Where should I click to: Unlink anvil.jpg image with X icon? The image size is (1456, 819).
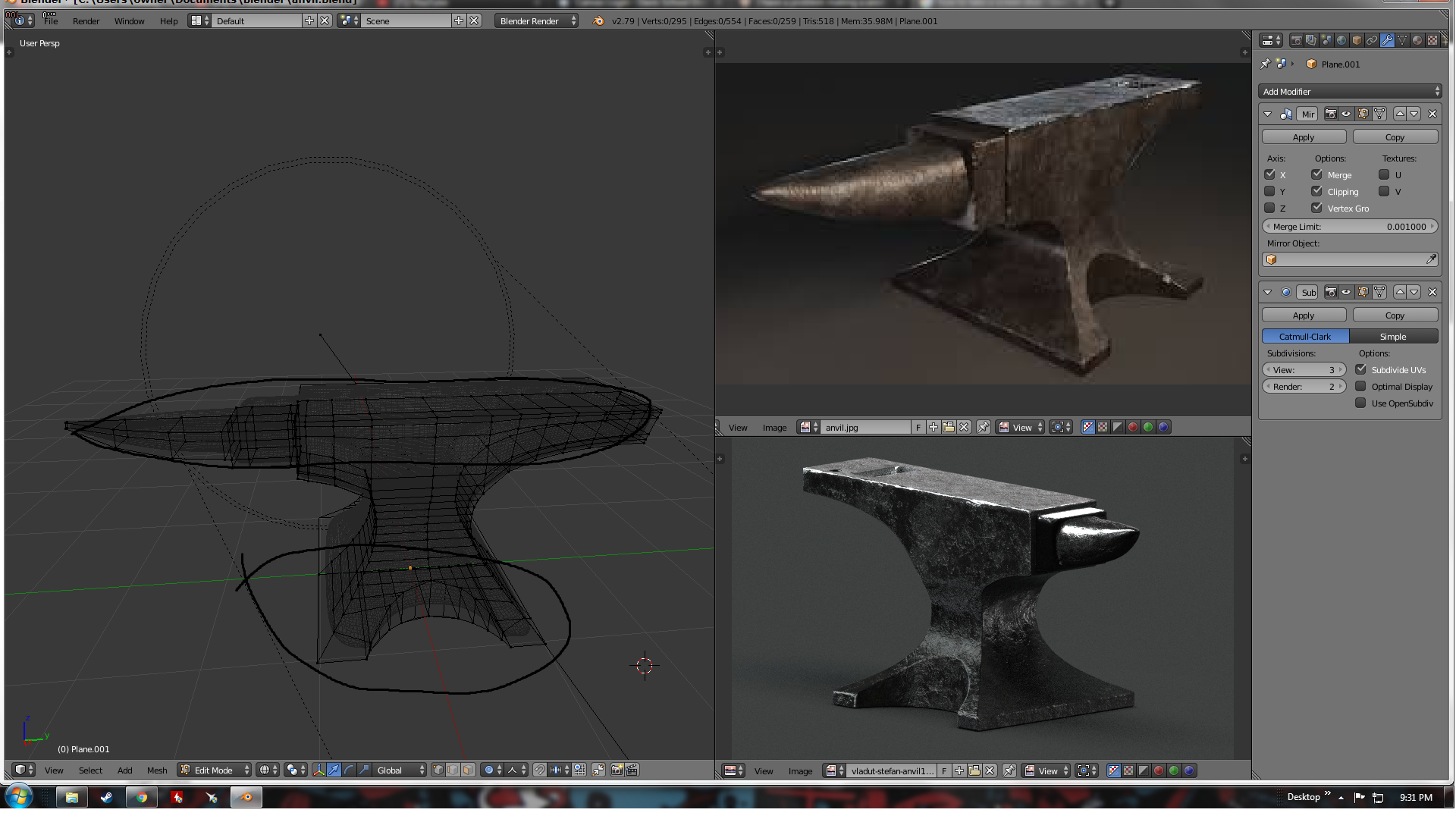964,427
